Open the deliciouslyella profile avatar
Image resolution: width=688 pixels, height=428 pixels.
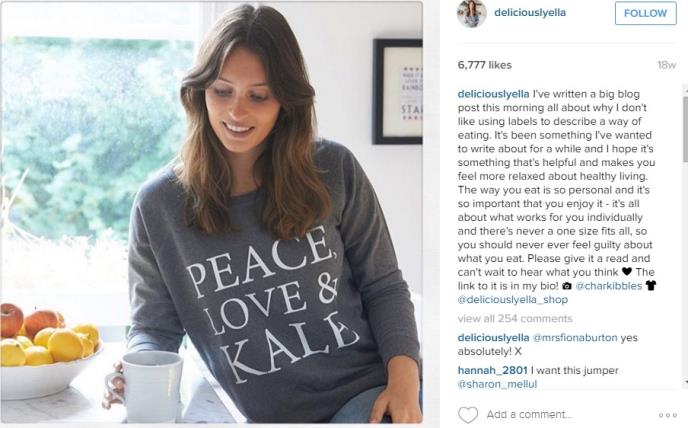tap(472, 13)
